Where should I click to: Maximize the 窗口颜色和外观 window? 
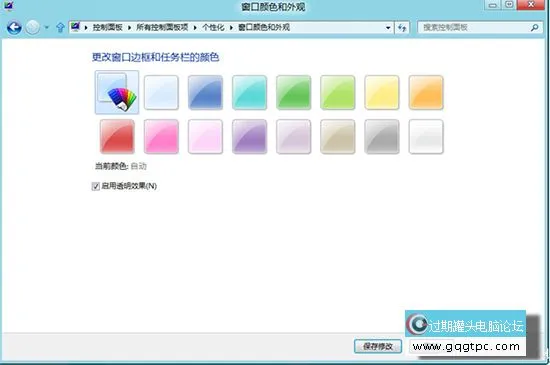pyautogui.click(x=509, y=5)
